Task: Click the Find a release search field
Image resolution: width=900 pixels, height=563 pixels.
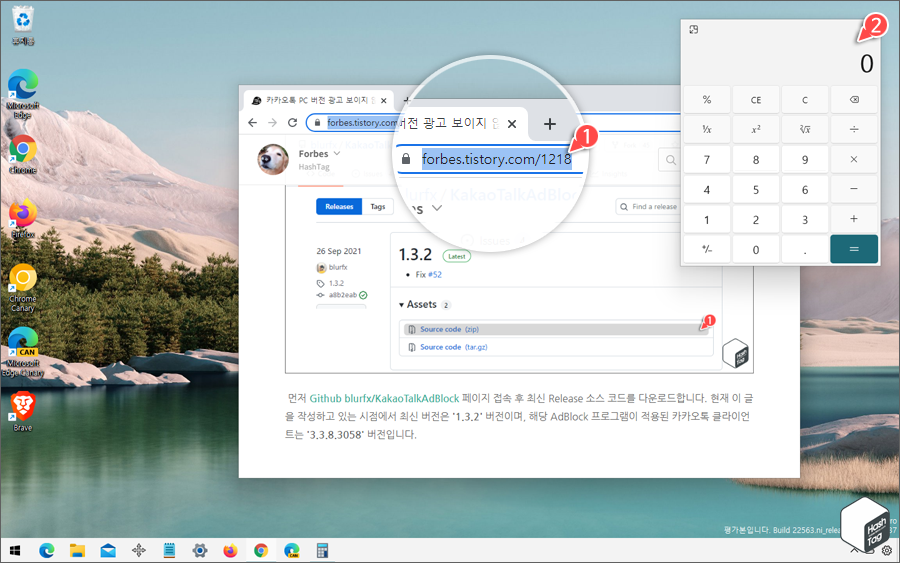Action: (649, 207)
